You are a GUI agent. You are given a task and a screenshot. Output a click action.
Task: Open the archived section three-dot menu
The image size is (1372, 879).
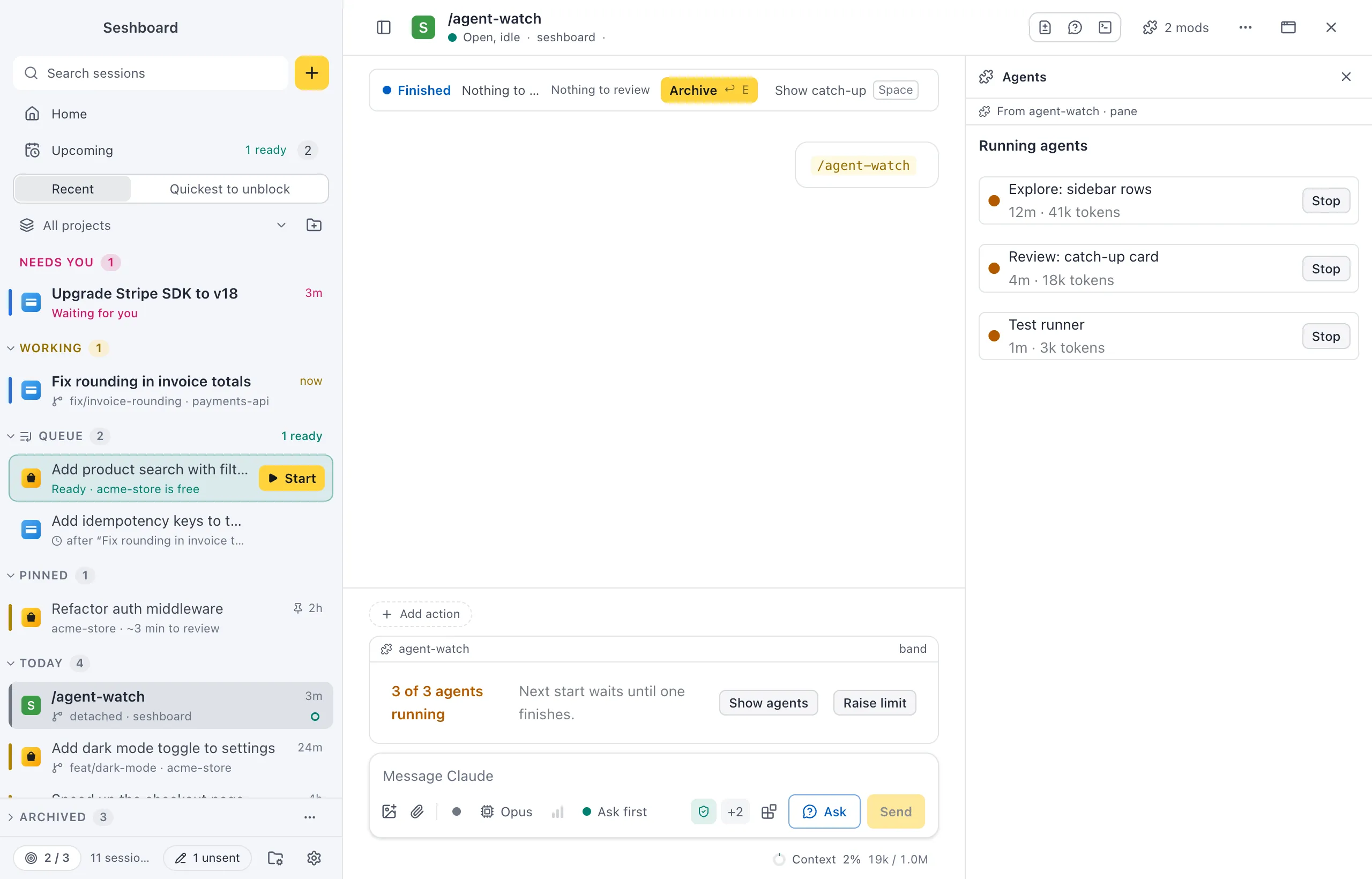[x=310, y=817]
